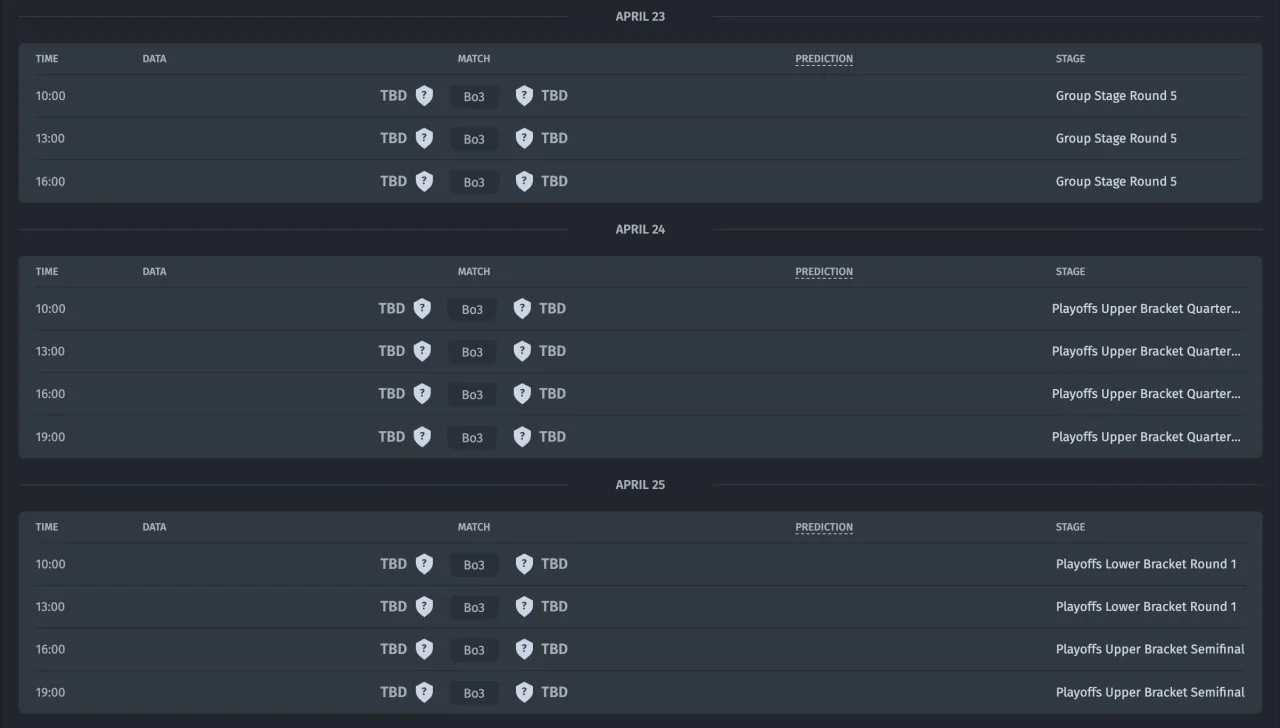Open Group Stage Round 5 stage at 16:00
Image resolution: width=1280 pixels, height=728 pixels.
1116,181
